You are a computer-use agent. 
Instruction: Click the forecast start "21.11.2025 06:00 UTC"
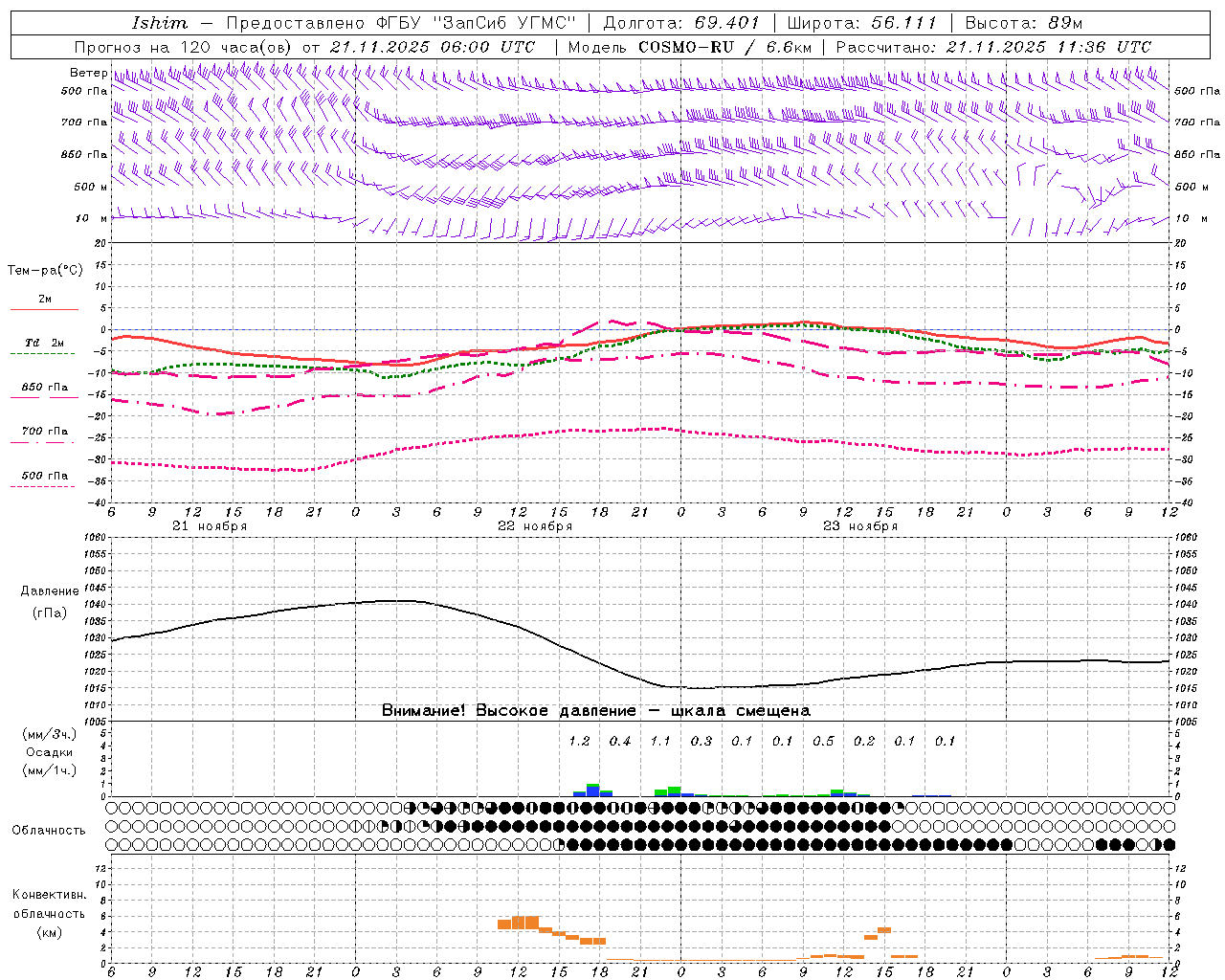click(x=433, y=47)
